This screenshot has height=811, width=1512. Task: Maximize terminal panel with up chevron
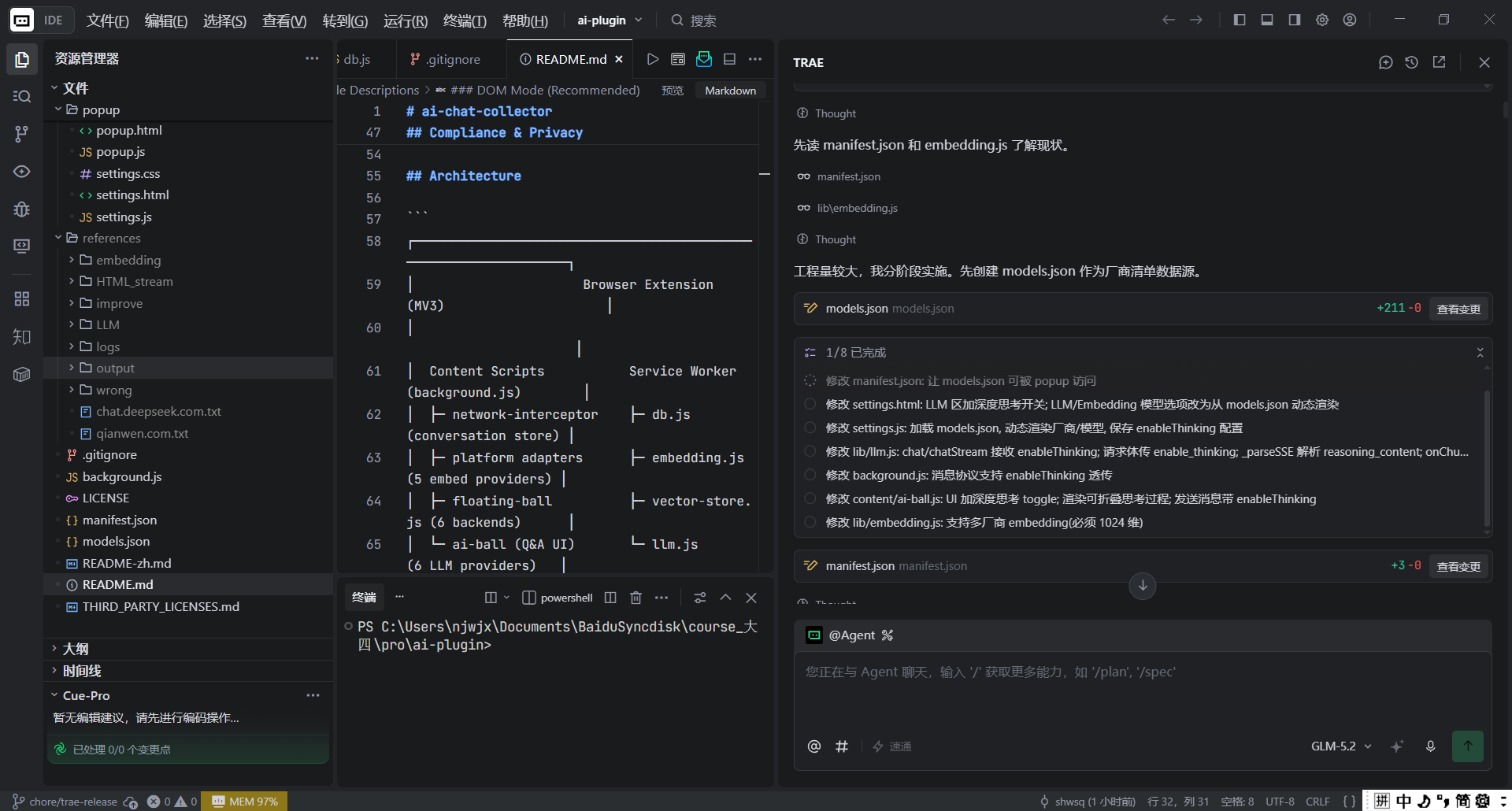click(725, 598)
